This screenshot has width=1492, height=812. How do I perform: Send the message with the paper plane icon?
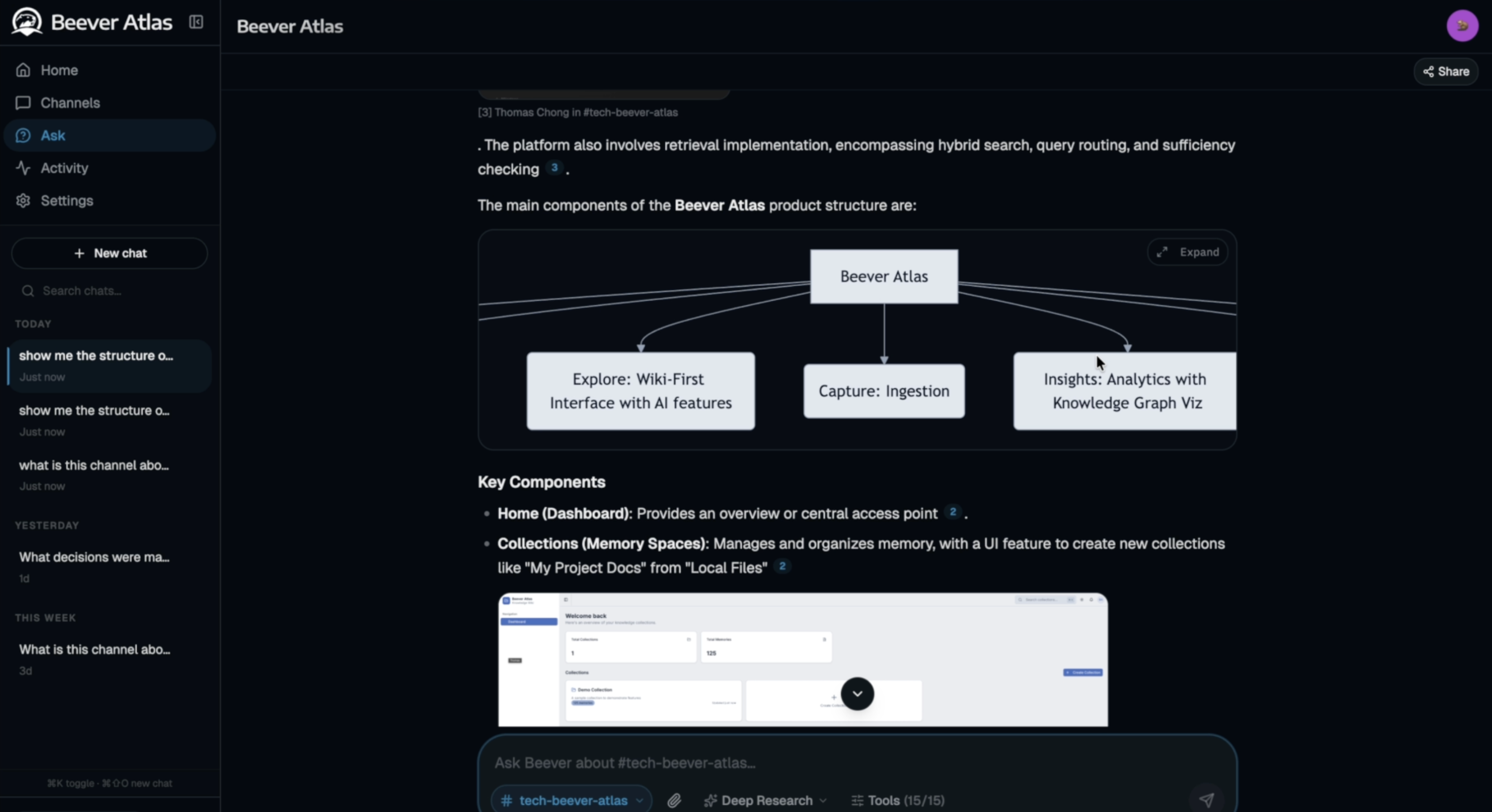pyautogui.click(x=1206, y=800)
